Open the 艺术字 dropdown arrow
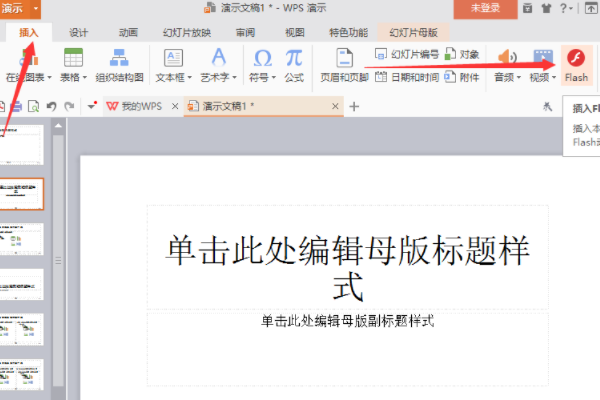Screen dimensions: 600x400 click(234, 77)
